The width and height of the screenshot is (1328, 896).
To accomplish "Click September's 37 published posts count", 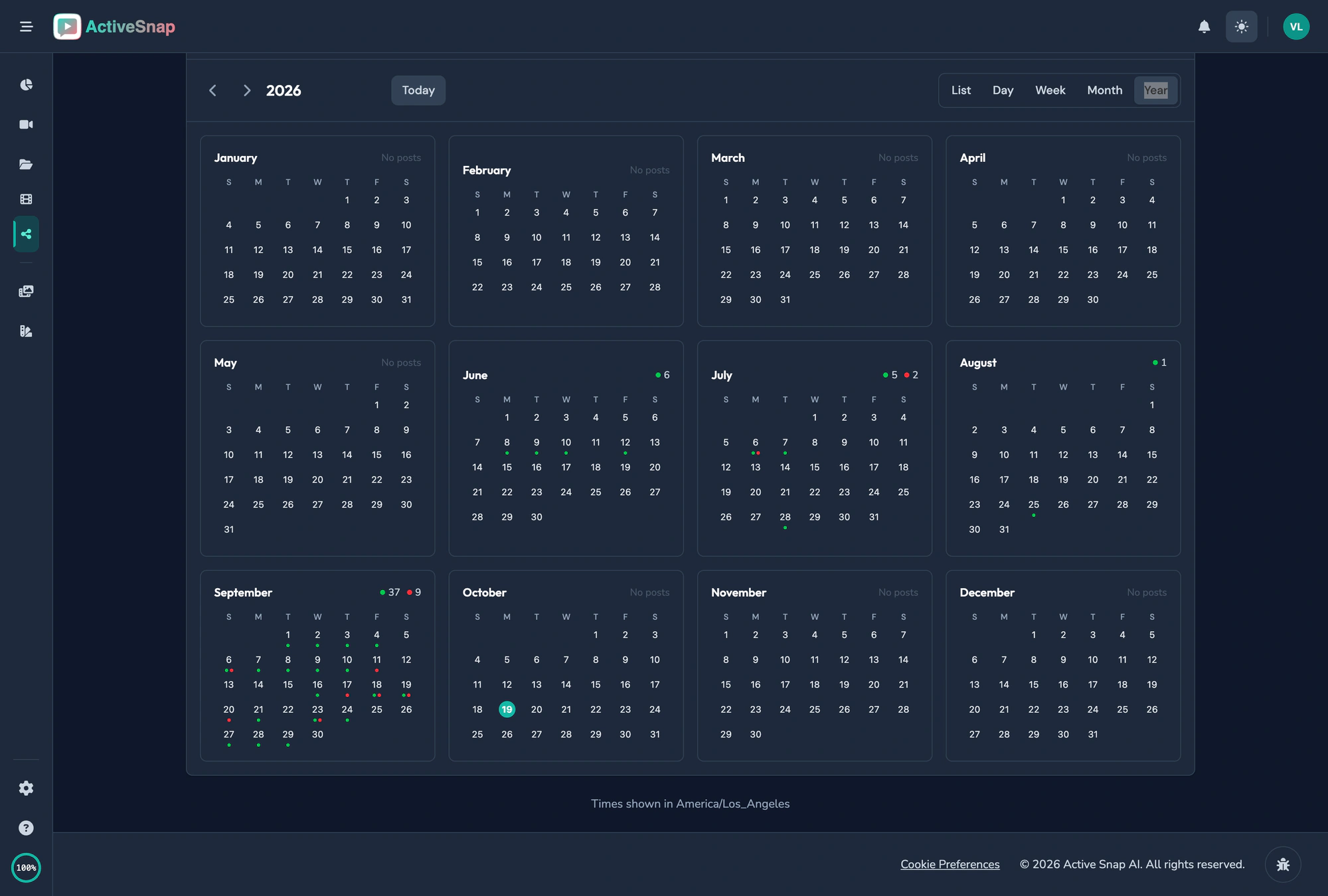I will pos(390,592).
